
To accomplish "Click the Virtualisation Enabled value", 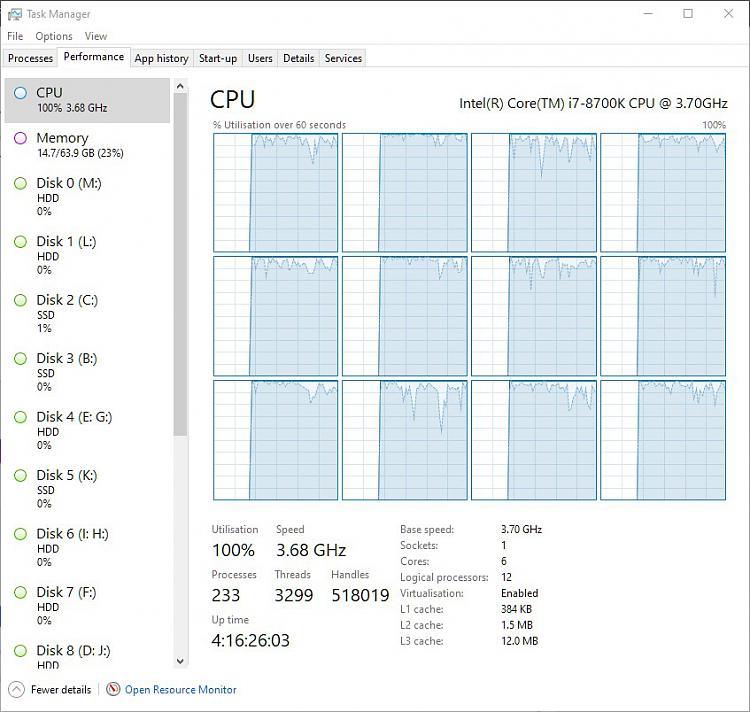I will (x=519, y=593).
